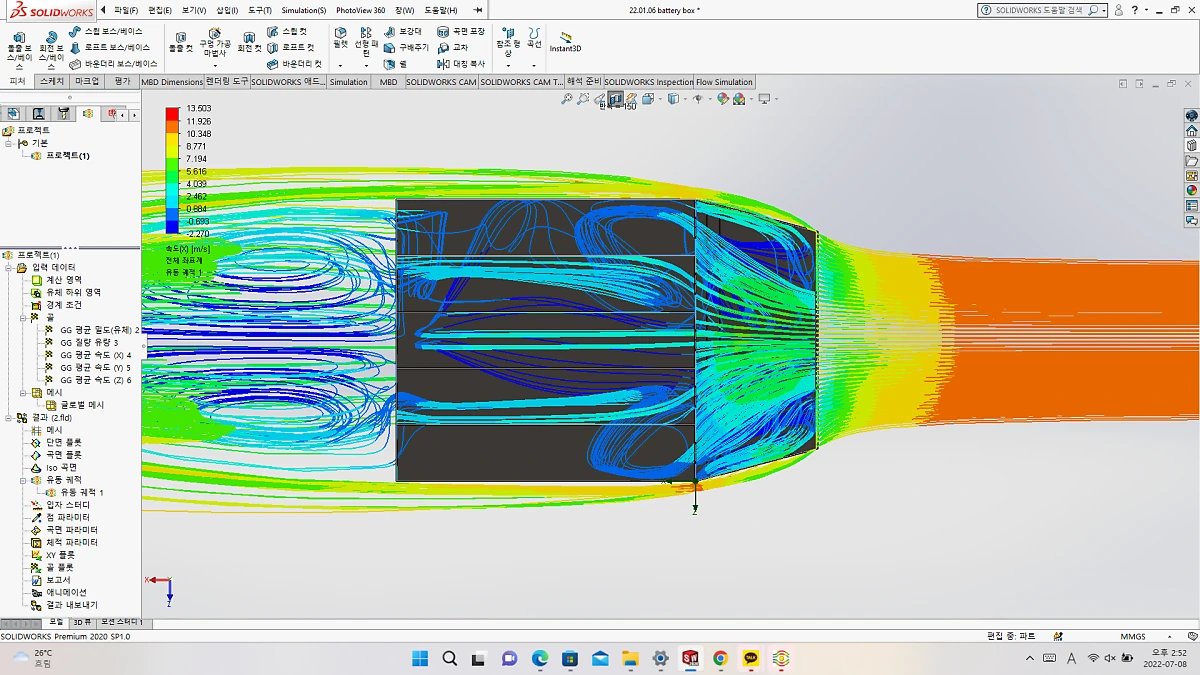Click the SOLIDWORKS help search field
Viewport: 1200px width, 675px height.
pos(1040,10)
